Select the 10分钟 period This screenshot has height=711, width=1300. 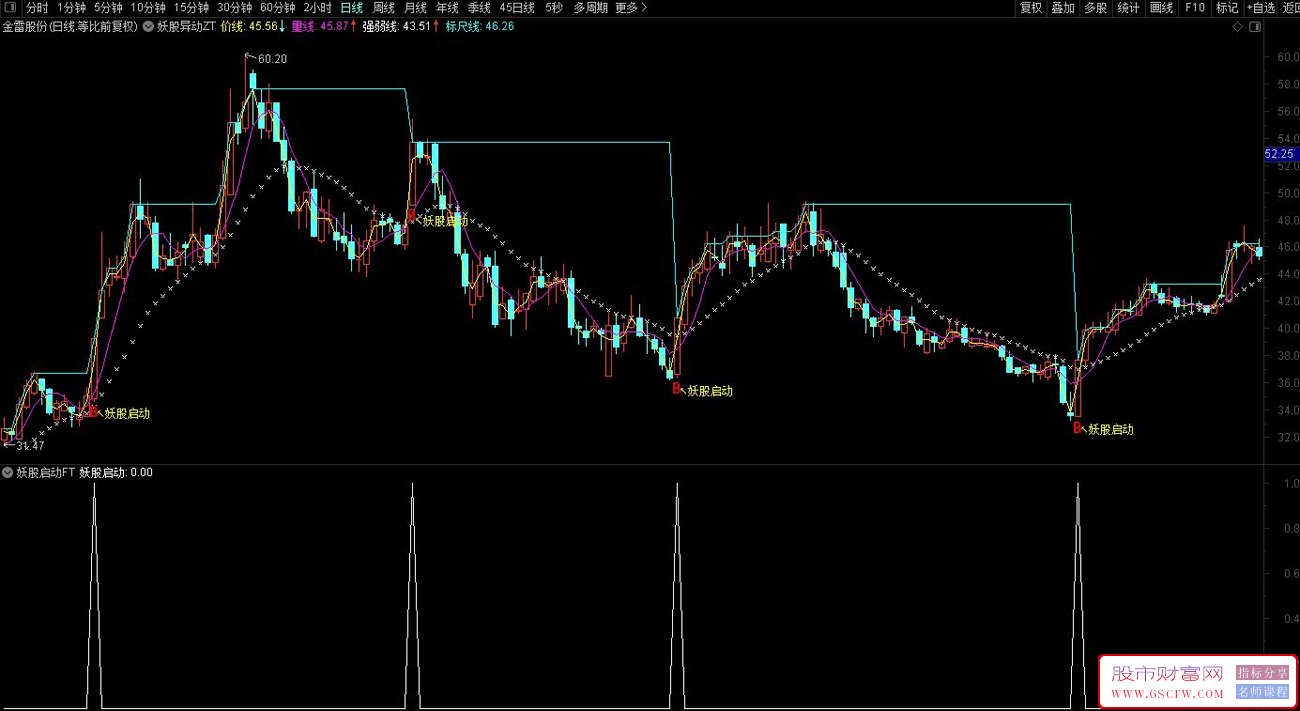coord(148,7)
